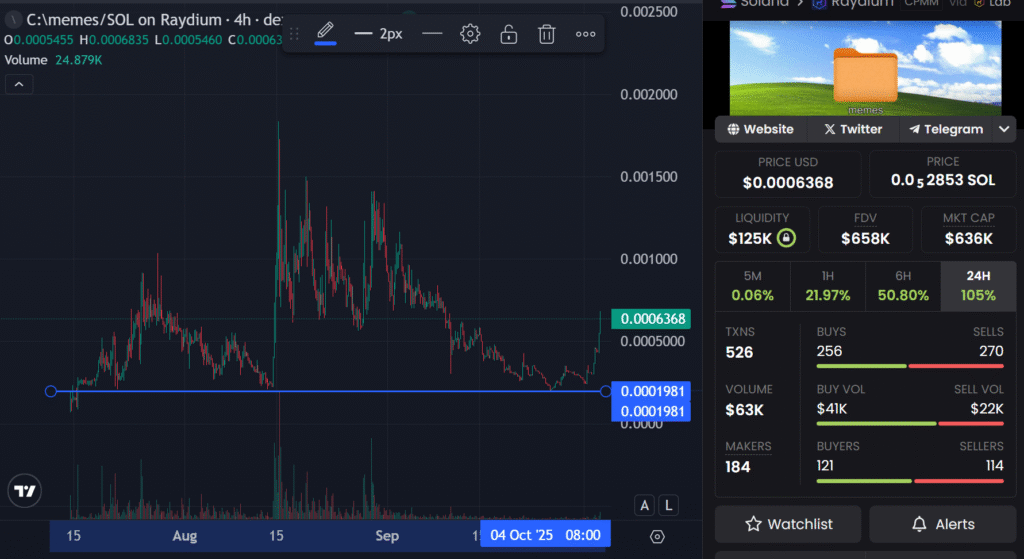
Task: Toggle the lock on the drawing
Action: tap(508, 34)
